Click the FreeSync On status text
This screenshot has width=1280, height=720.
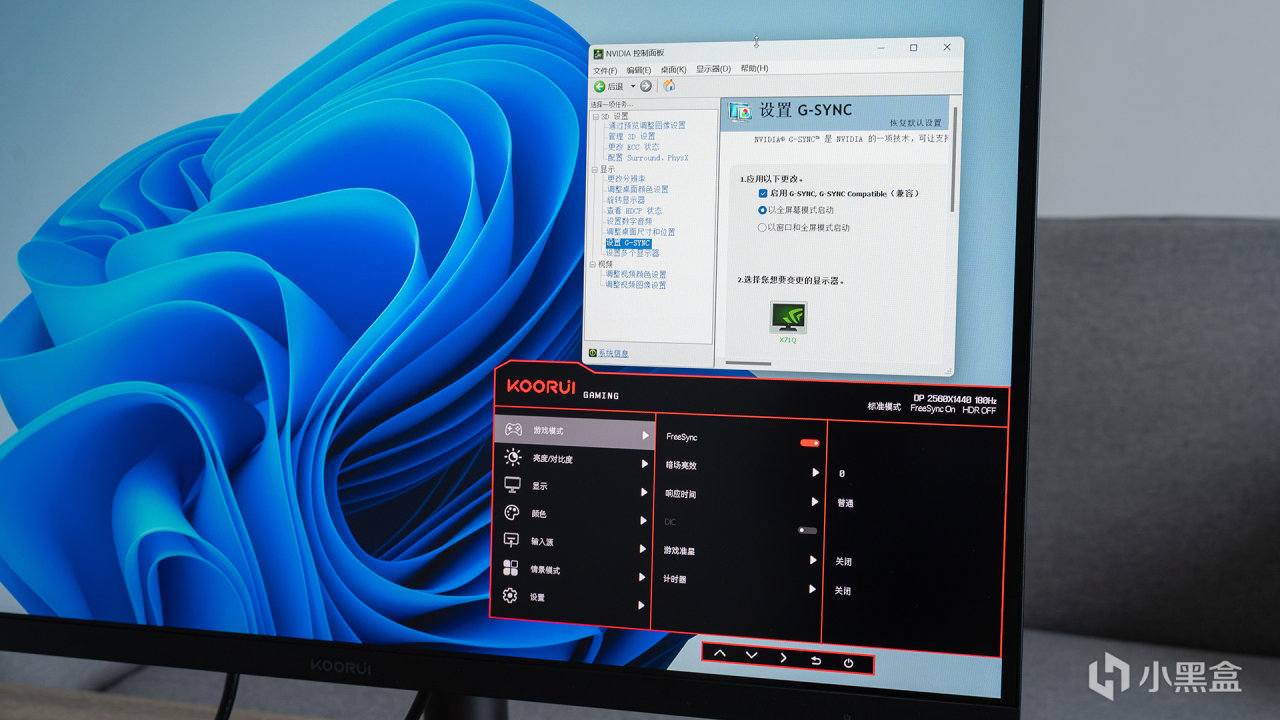pos(933,409)
